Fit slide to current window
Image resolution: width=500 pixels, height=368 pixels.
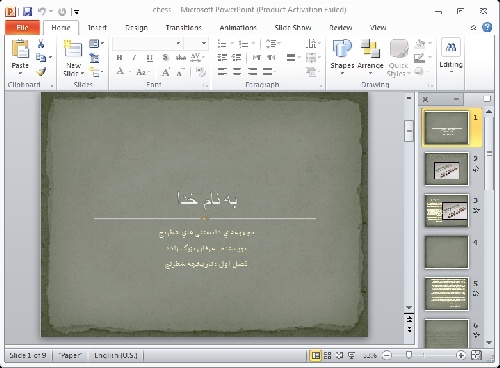(x=476, y=355)
